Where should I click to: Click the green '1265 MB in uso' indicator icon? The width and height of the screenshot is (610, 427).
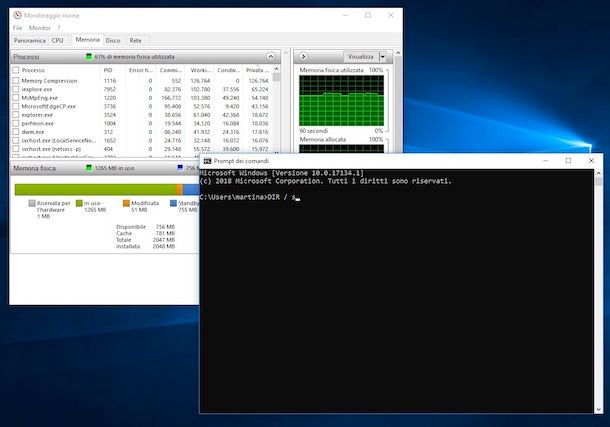tap(89, 168)
